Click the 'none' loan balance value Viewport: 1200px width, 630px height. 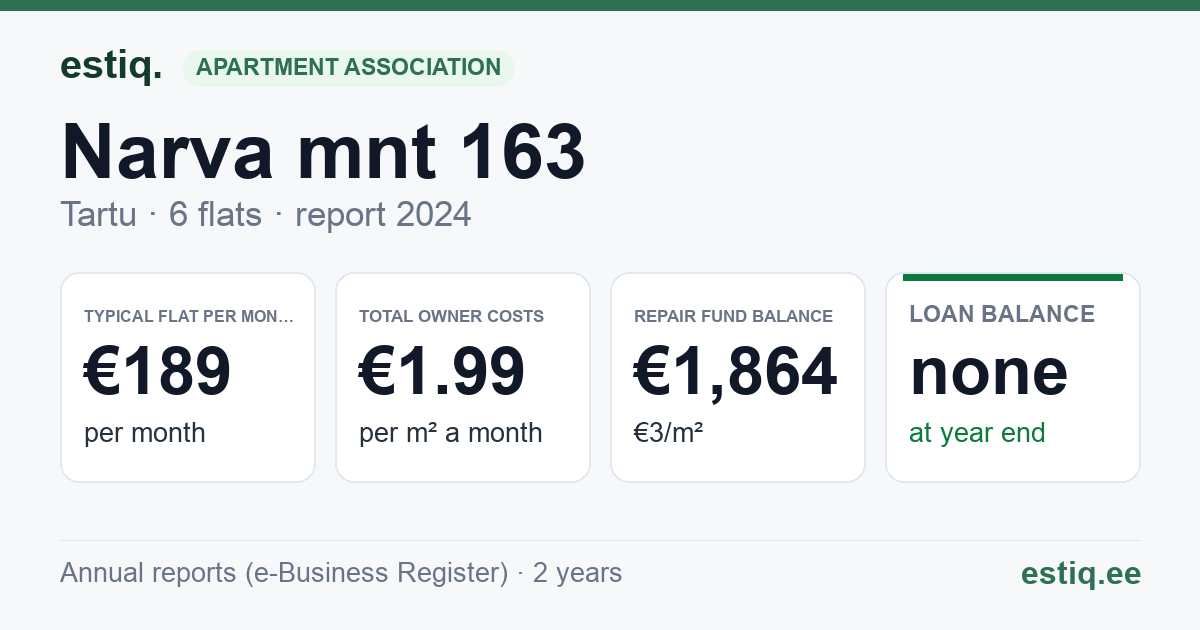click(989, 373)
